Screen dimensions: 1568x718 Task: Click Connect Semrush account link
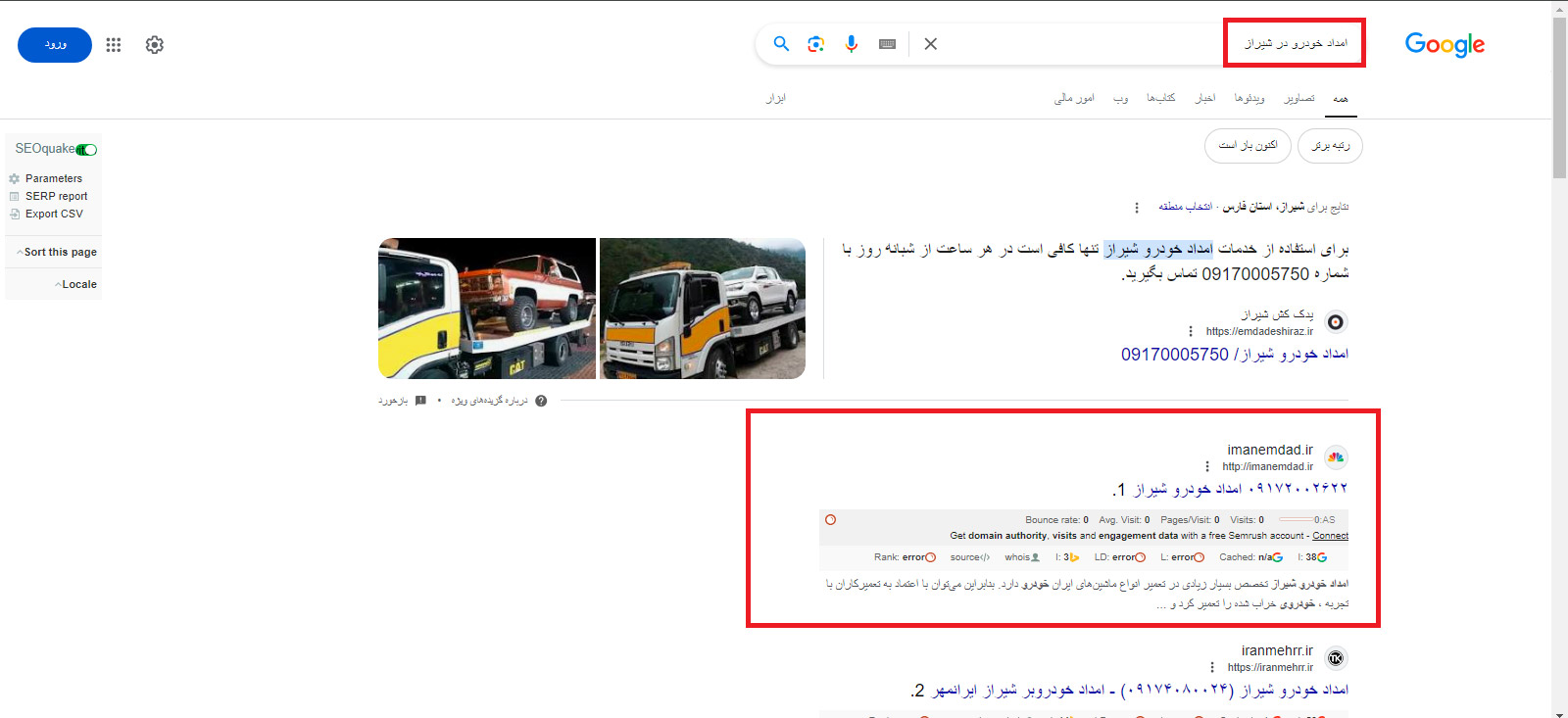(x=1330, y=536)
